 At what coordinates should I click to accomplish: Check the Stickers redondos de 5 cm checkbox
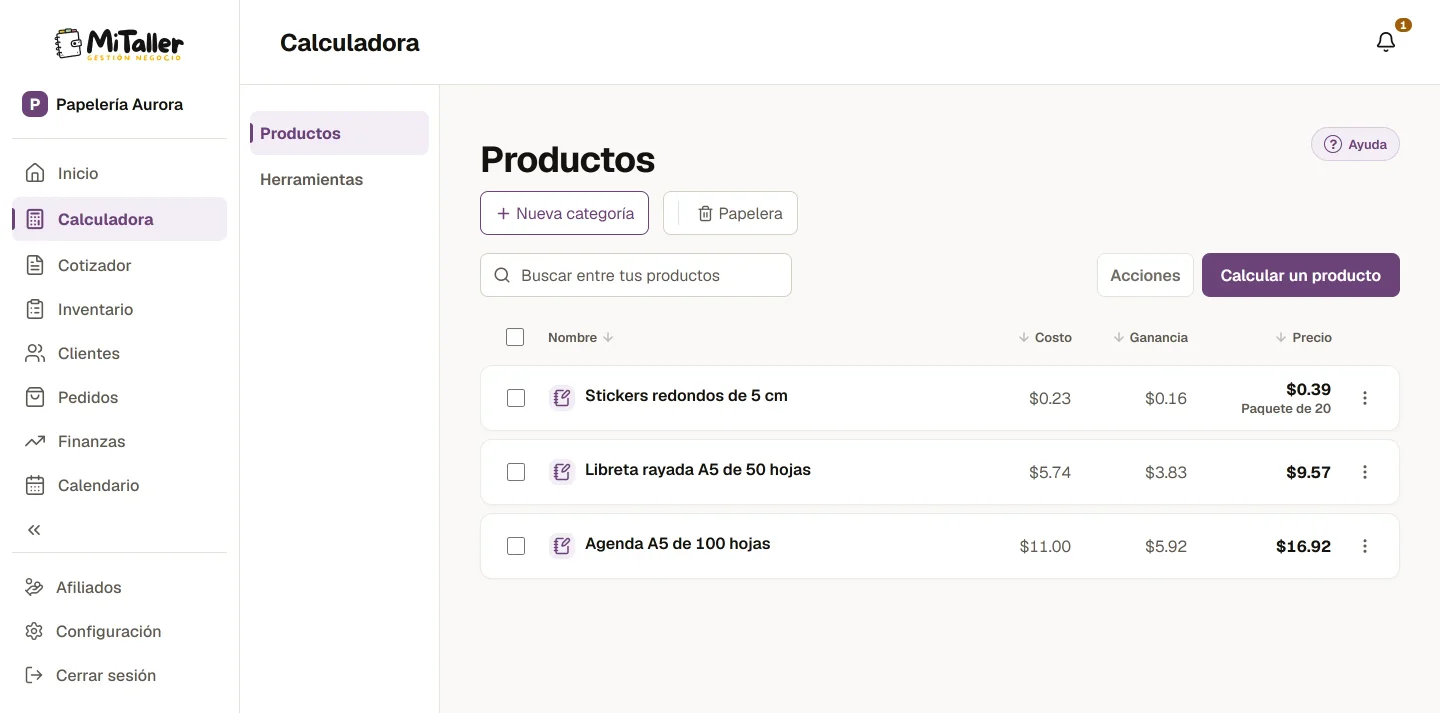click(516, 398)
